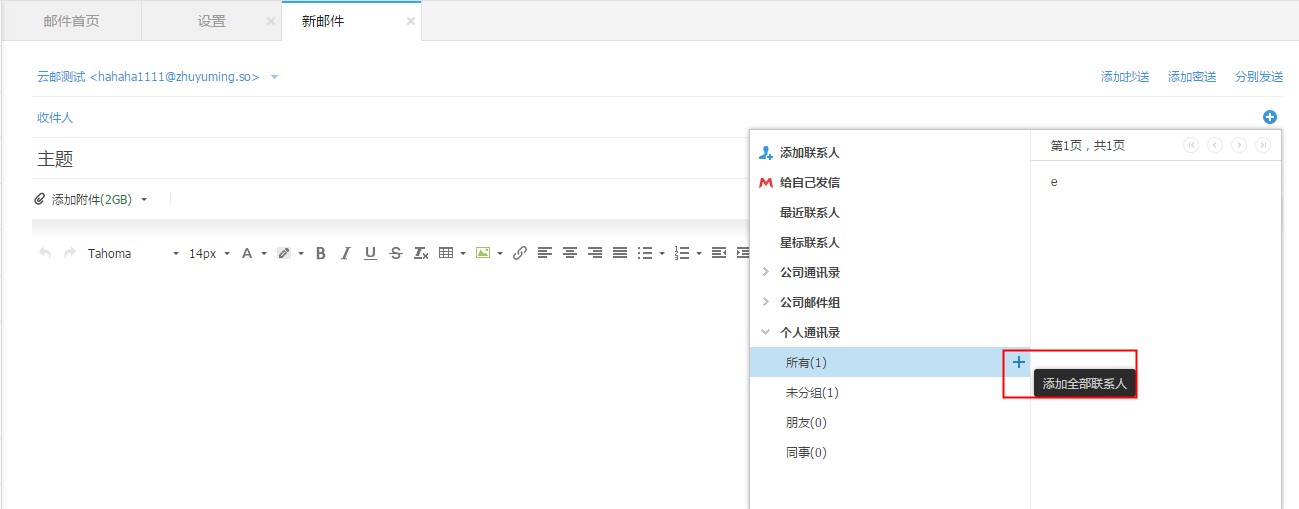Select the 未分组(1) contact group
Viewport: 1299px width, 509px height.
tap(812, 393)
